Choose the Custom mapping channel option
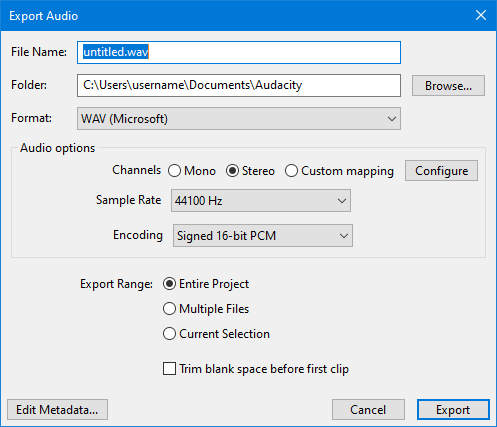The height and width of the screenshot is (427, 497). [x=339, y=171]
